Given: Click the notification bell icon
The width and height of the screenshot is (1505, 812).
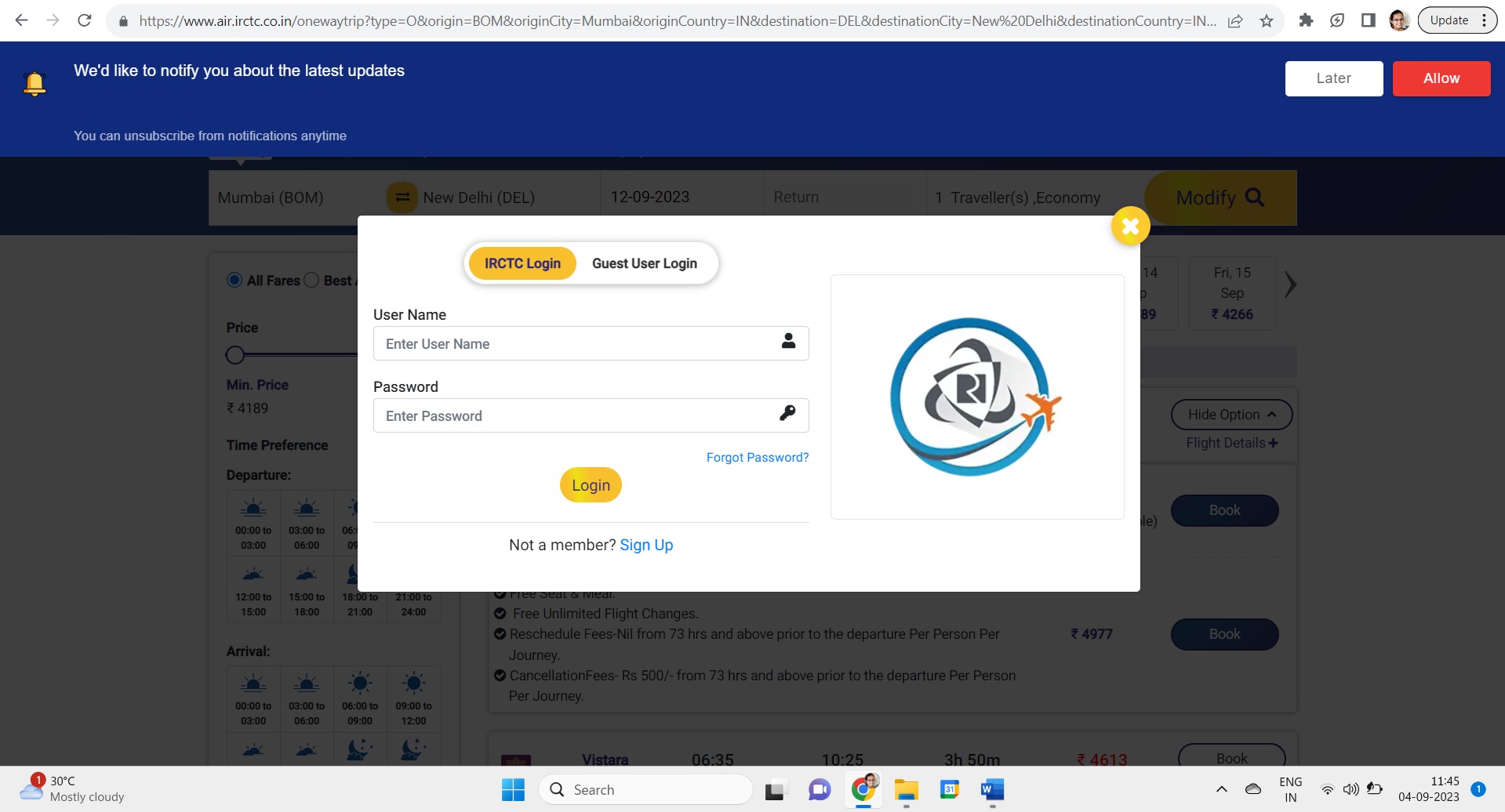Looking at the screenshot, I should (x=35, y=84).
